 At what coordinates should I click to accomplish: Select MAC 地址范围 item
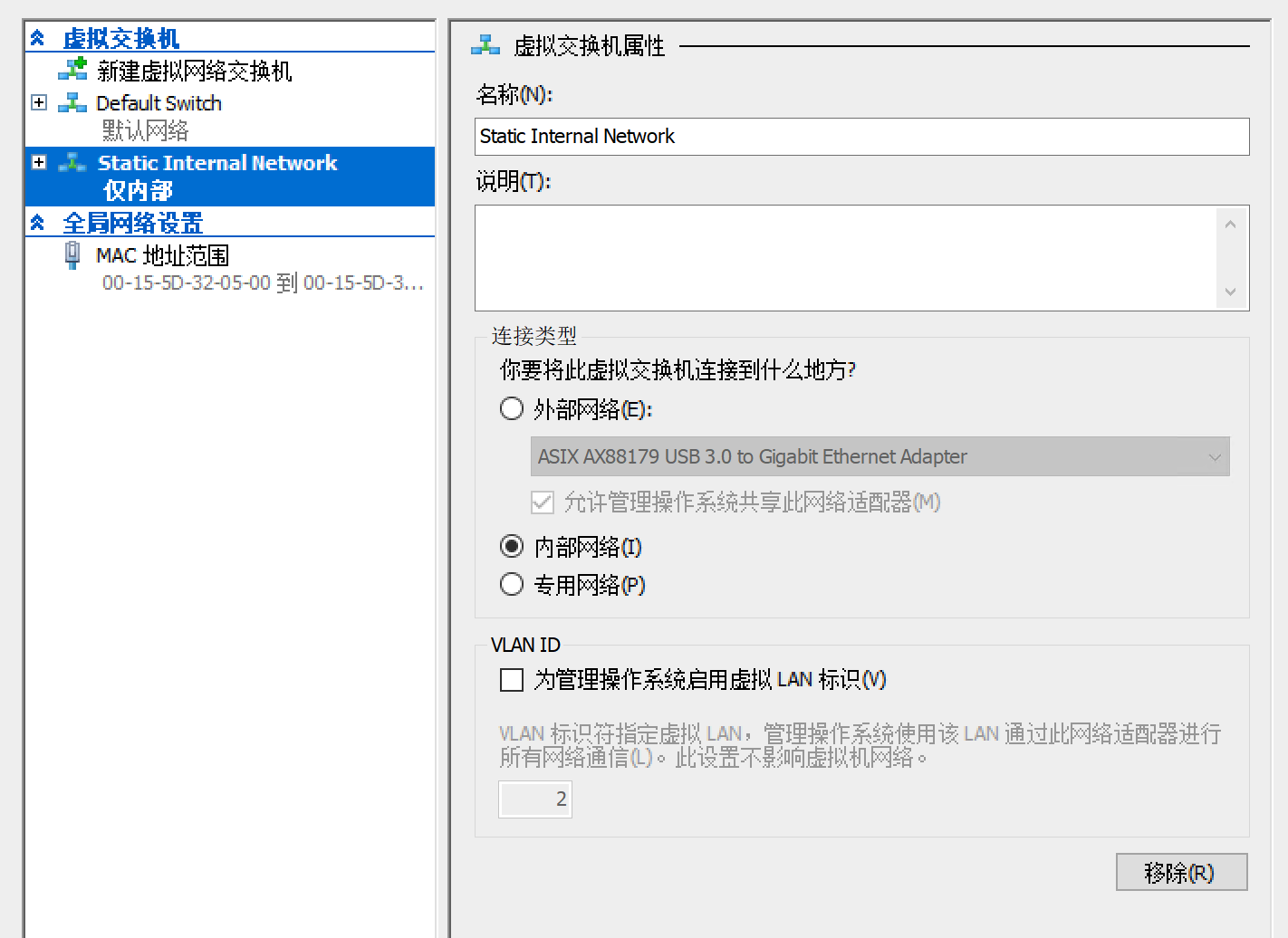pyautogui.click(x=163, y=256)
